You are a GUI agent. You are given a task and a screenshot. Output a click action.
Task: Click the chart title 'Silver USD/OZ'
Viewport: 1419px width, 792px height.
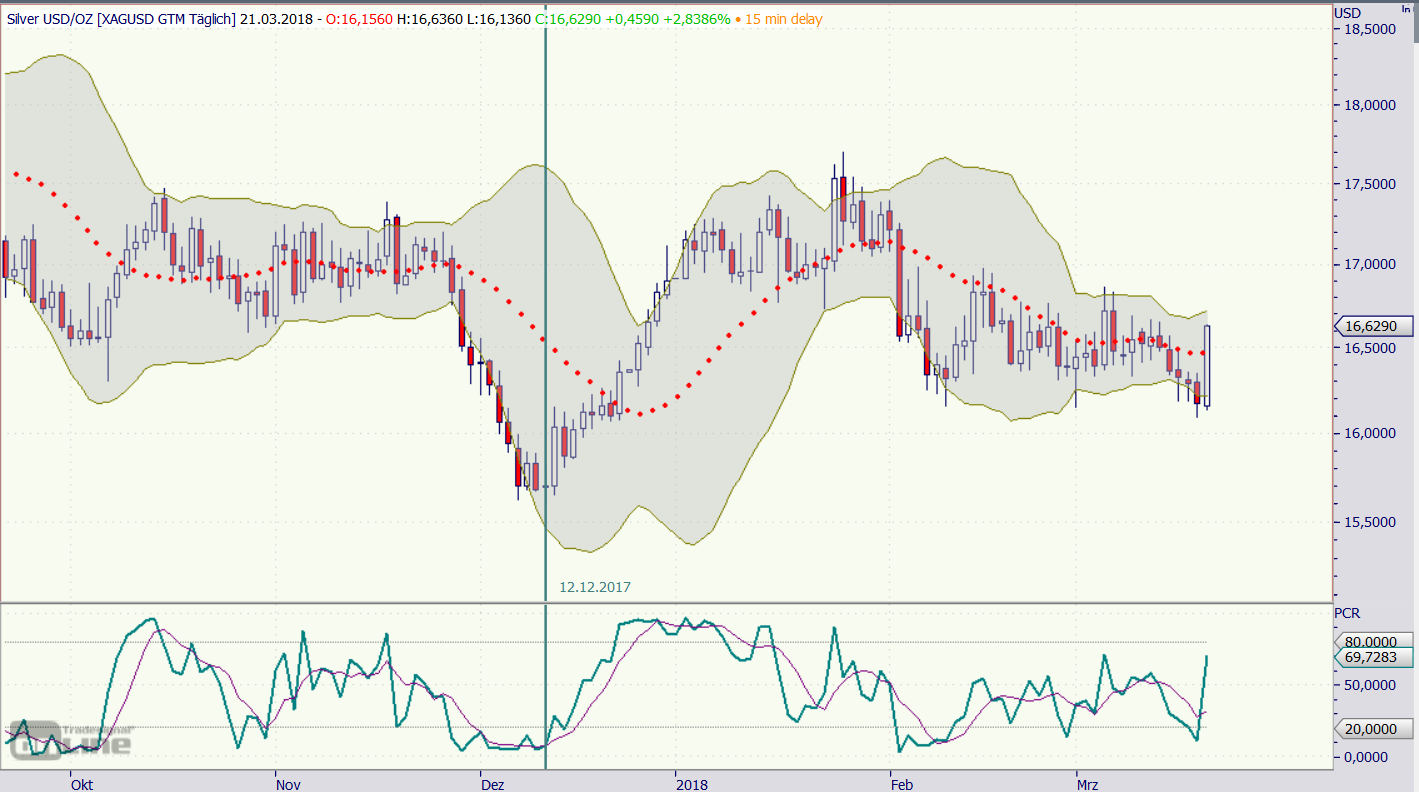49,19
